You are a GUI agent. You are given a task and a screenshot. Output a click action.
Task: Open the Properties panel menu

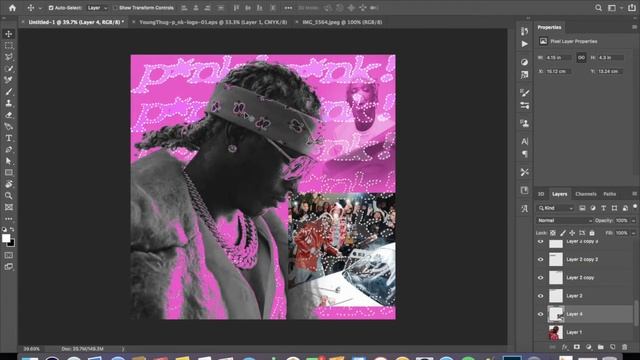click(634, 27)
